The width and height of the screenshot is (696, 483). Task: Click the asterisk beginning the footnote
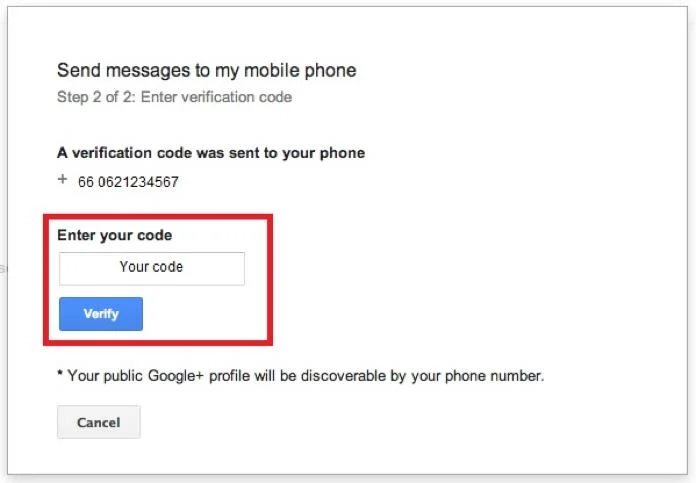click(60, 373)
